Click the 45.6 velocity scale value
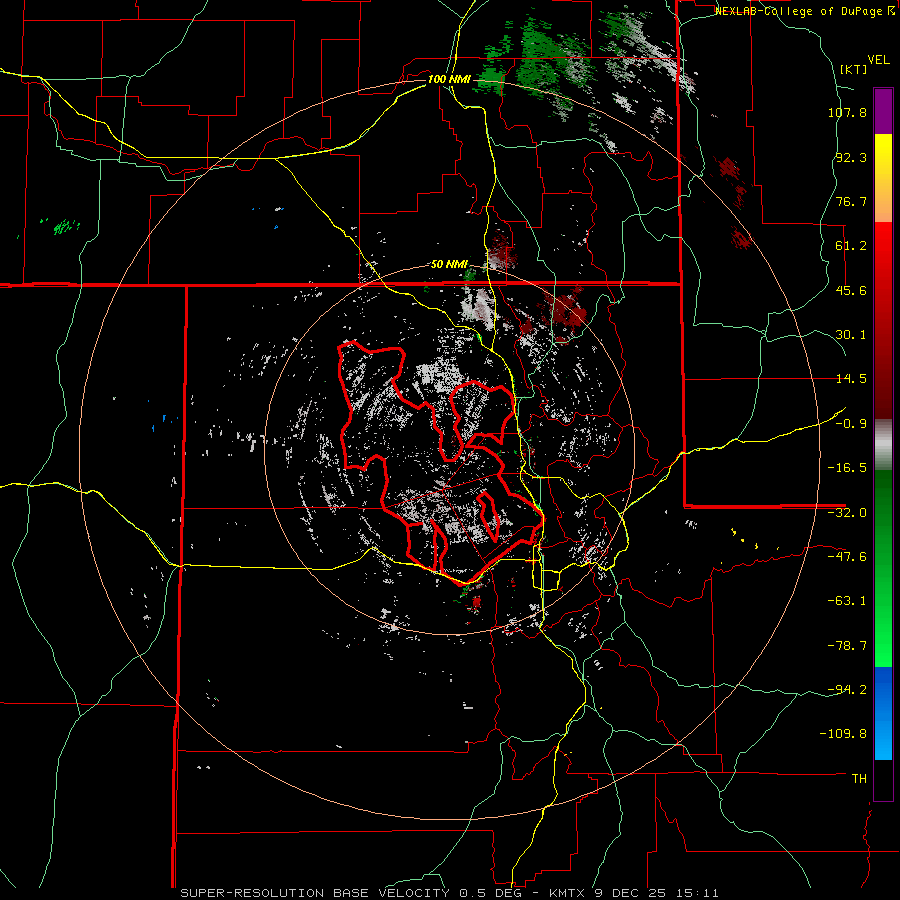Image resolution: width=900 pixels, height=900 pixels. [x=851, y=290]
